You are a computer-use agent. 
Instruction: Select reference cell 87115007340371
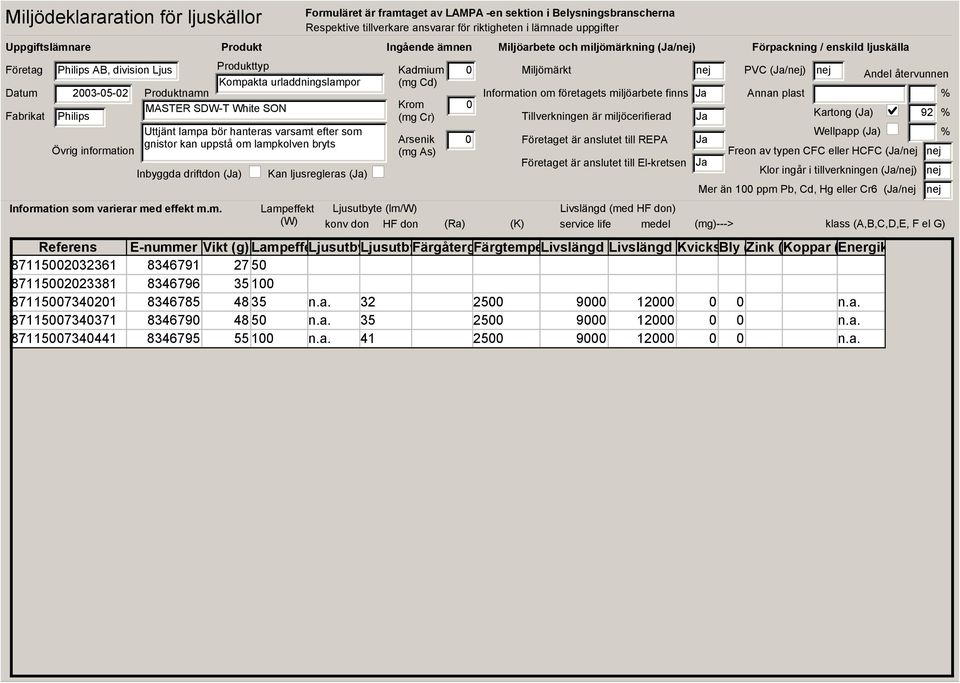69,320
